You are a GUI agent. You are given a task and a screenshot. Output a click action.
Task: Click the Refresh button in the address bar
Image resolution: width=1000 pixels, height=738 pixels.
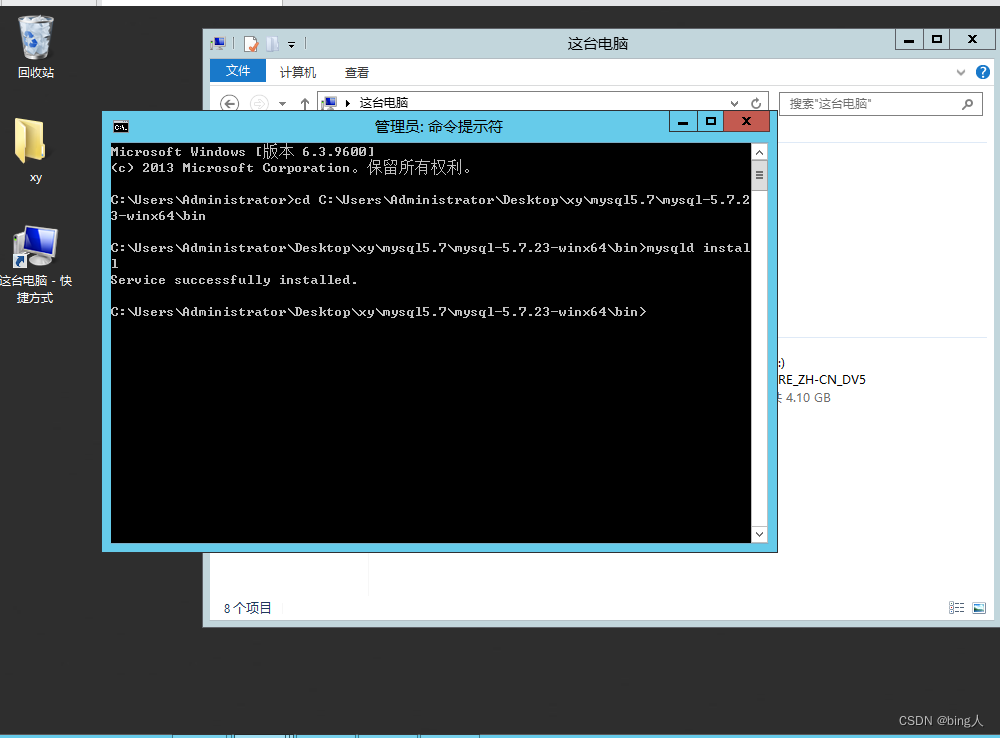pos(756,103)
